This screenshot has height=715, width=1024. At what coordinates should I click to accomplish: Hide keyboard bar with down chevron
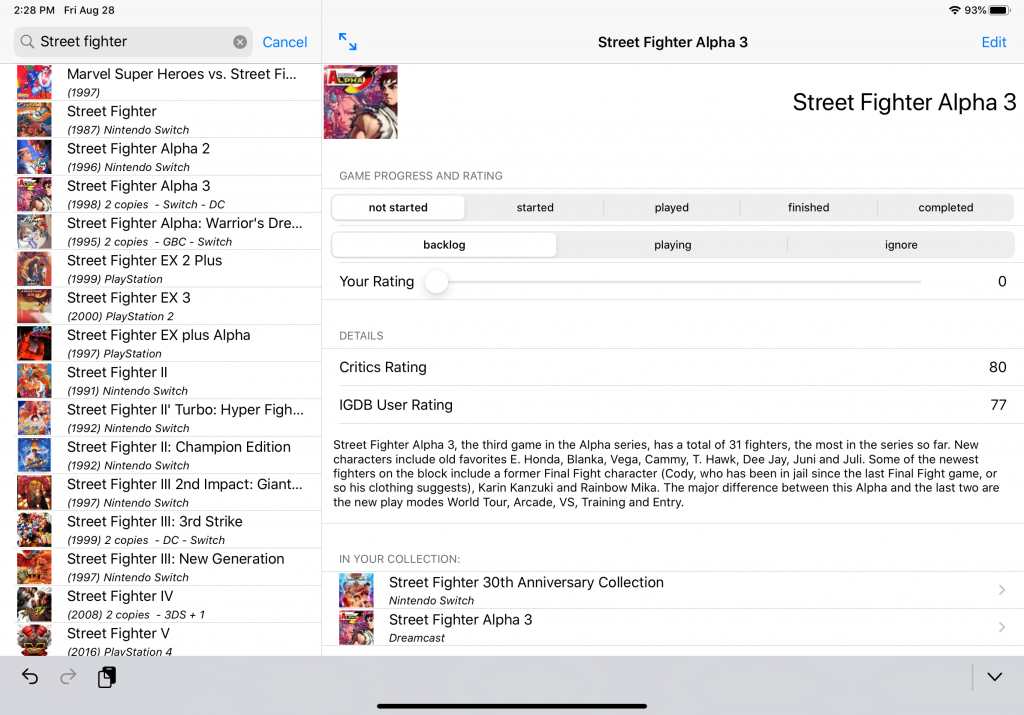click(995, 676)
